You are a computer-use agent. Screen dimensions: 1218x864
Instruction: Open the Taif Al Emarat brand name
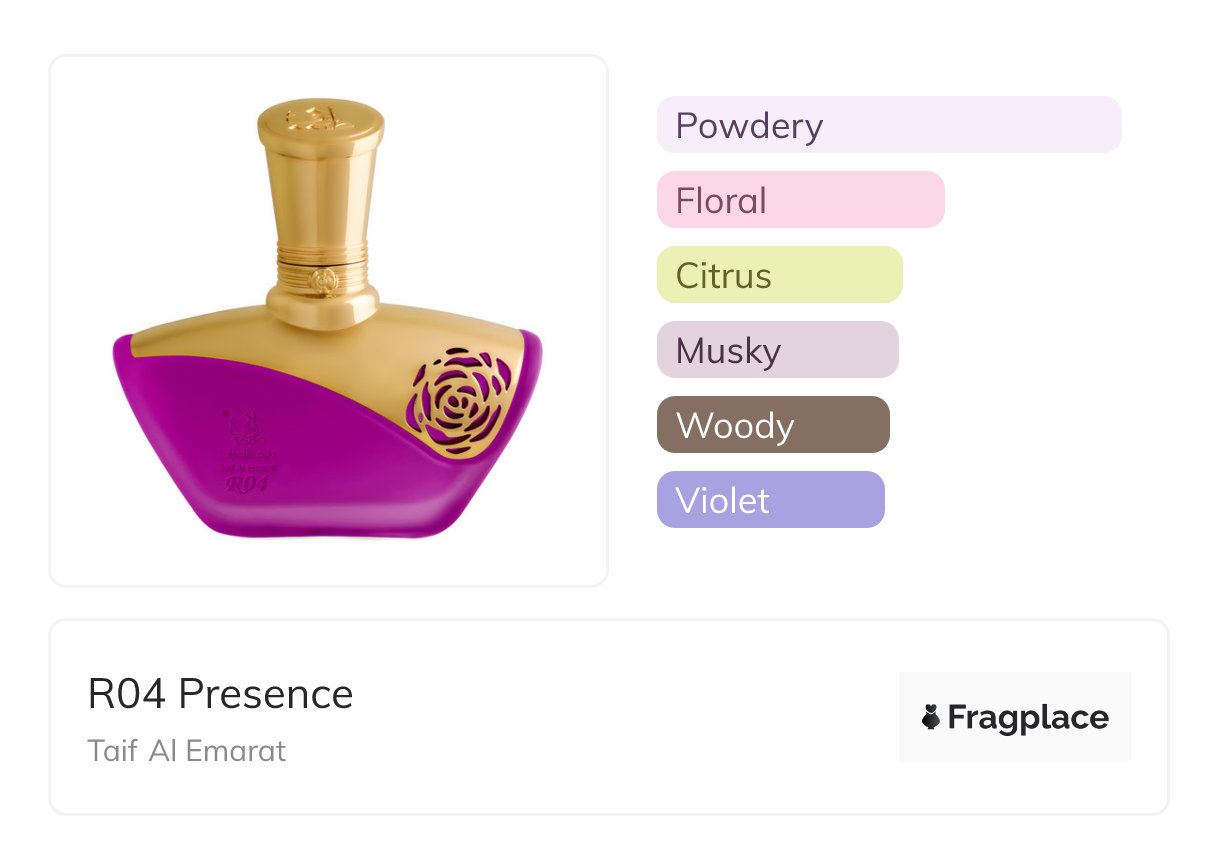pos(187,750)
